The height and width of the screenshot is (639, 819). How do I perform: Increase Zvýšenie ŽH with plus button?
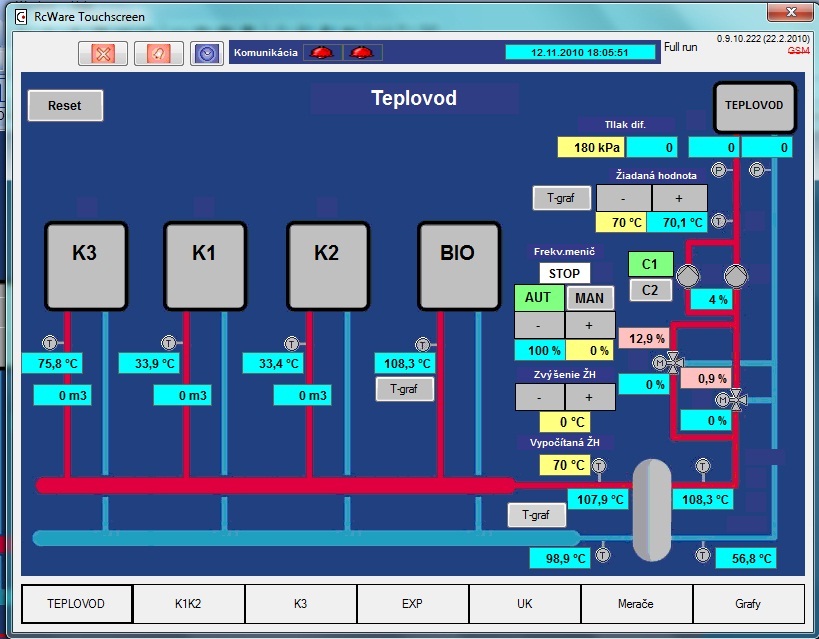pos(589,397)
